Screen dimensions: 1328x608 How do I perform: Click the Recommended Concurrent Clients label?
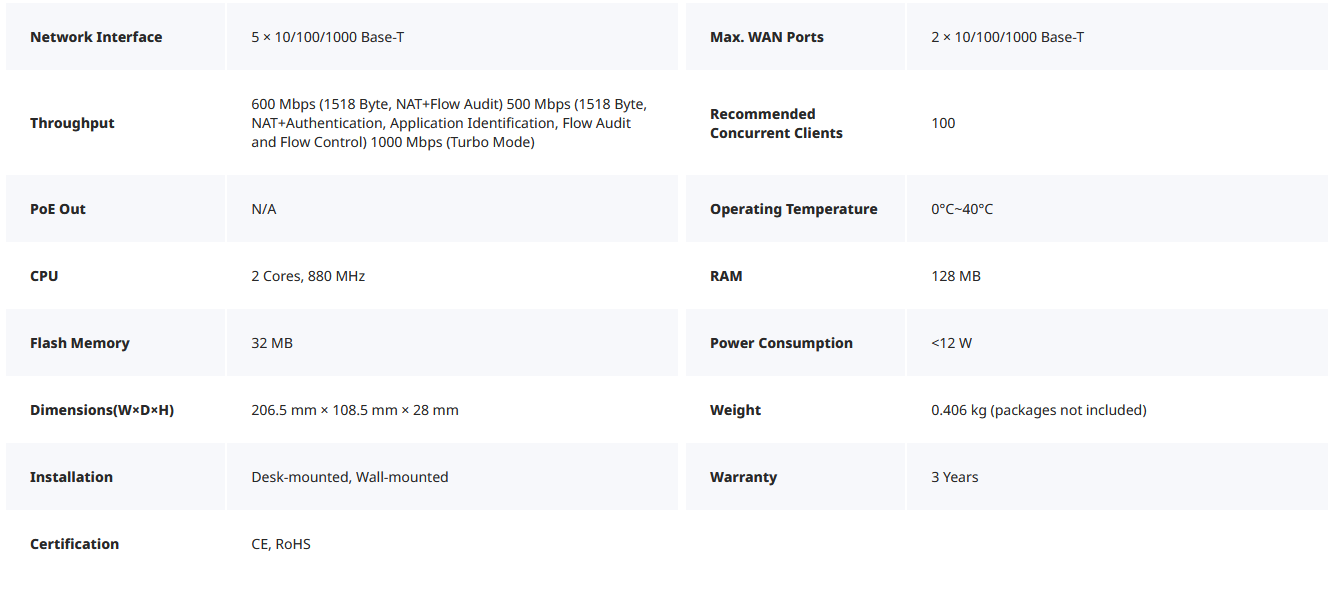coord(776,123)
